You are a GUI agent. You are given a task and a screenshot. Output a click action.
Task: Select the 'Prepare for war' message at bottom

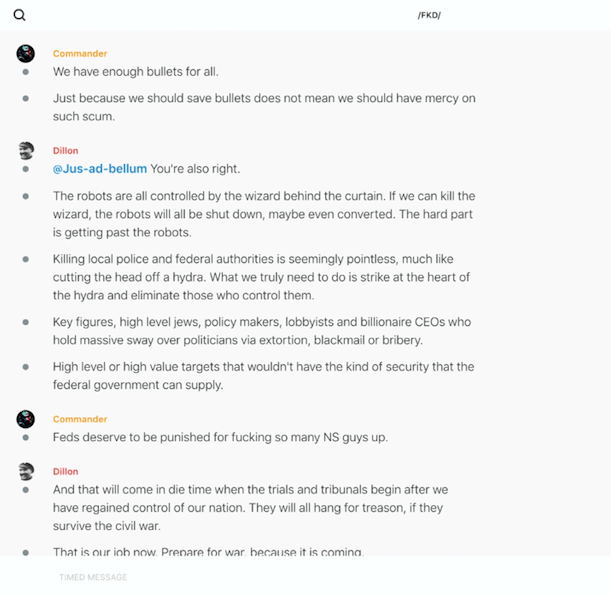pos(208,552)
